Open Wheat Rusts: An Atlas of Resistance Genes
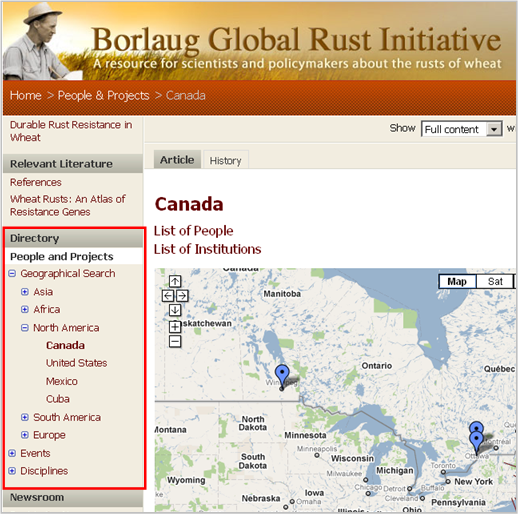 [x=68, y=205]
